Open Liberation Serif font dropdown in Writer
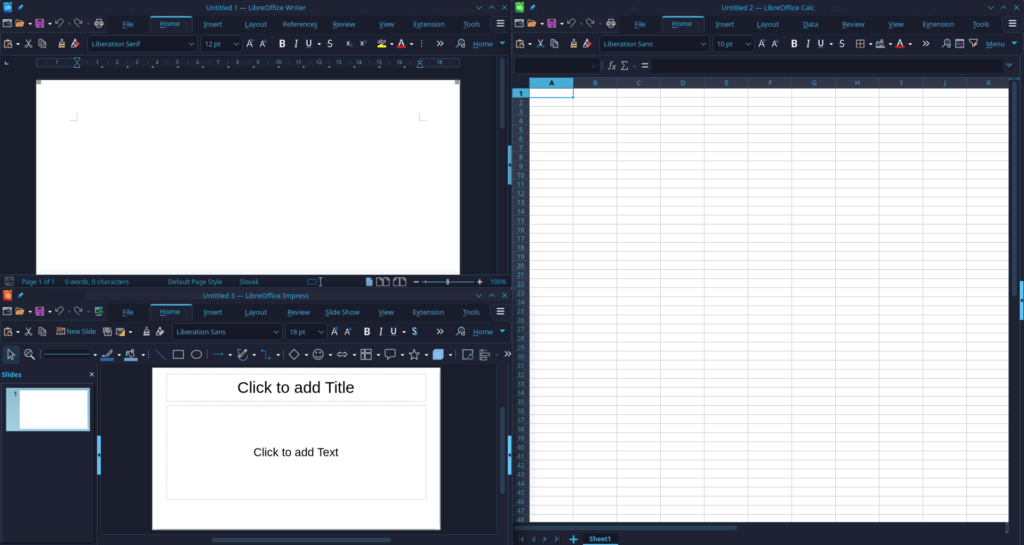Screen dimensions: 1024x545 (x=191, y=44)
